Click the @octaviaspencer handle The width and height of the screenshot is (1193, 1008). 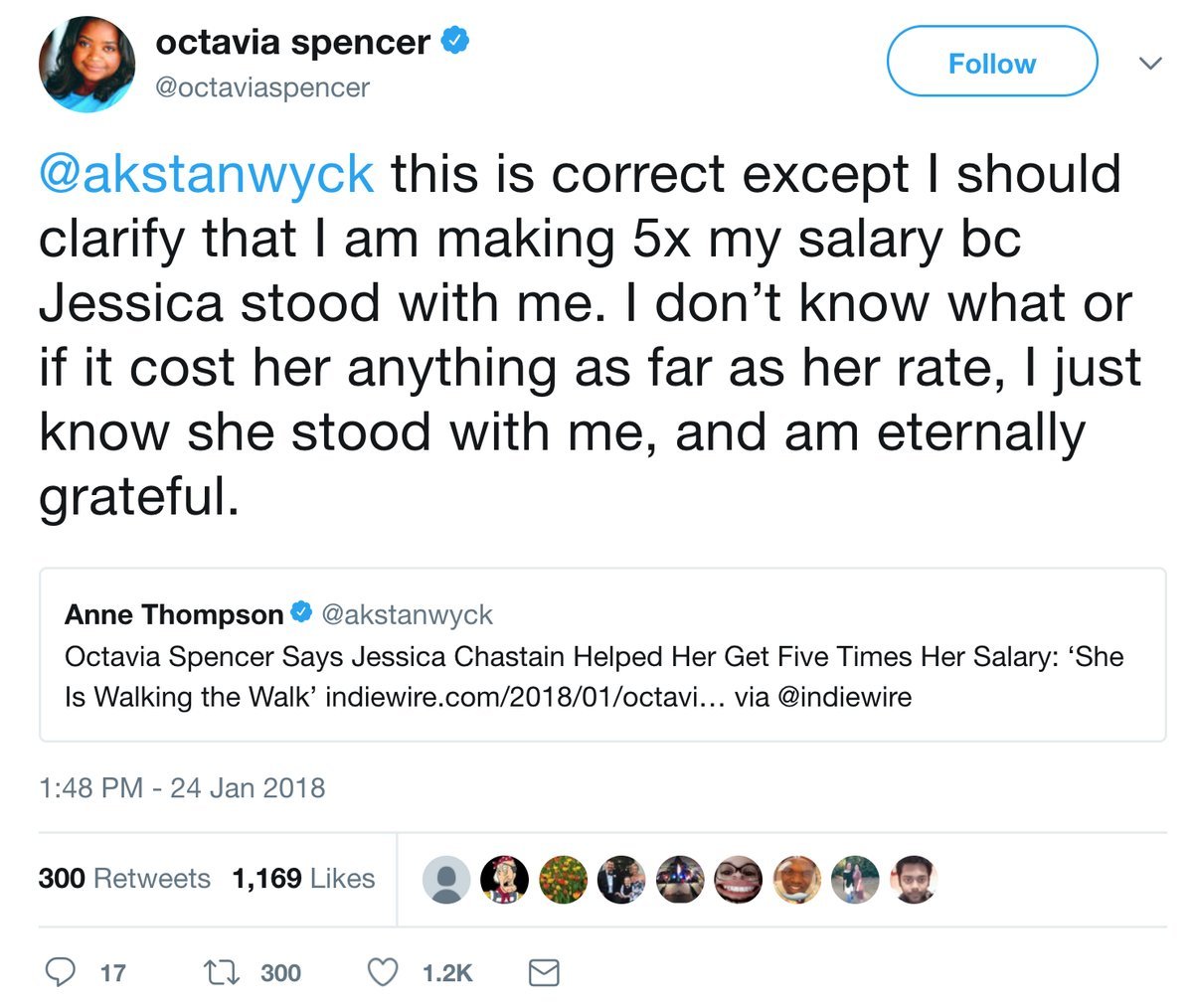(x=262, y=87)
